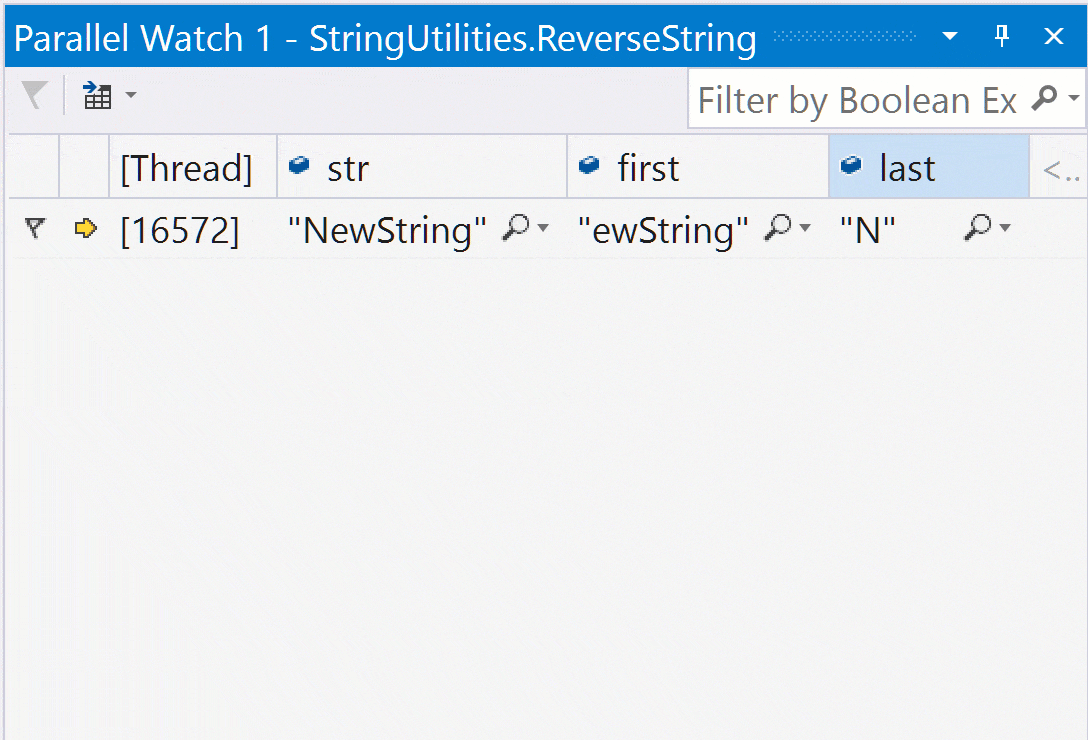Viewport: 1088px width, 740px height.
Task: Select the thread ID [16572] cell
Action: coord(180,231)
